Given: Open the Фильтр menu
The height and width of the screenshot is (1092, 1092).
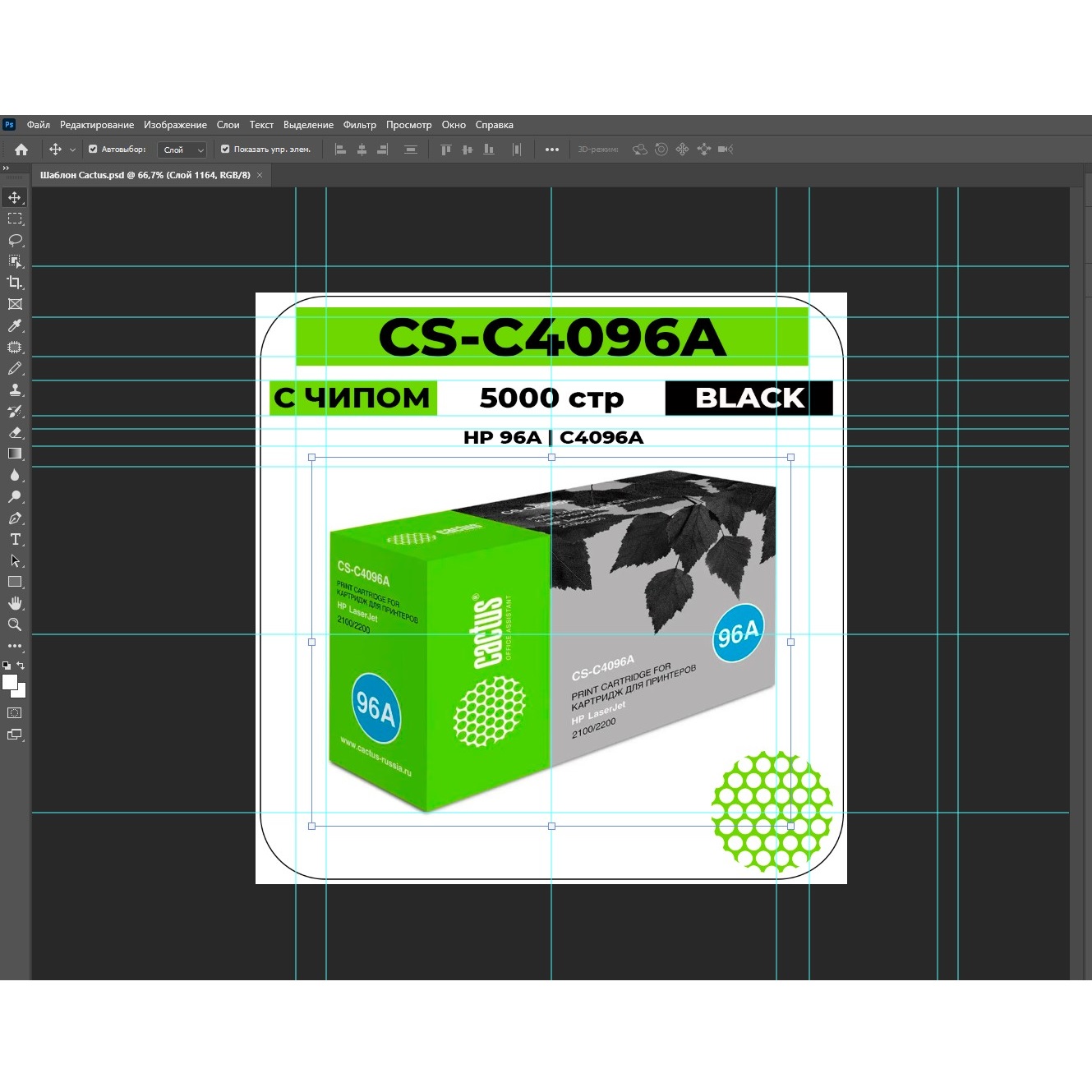Looking at the screenshot, I should click(359, 125).
